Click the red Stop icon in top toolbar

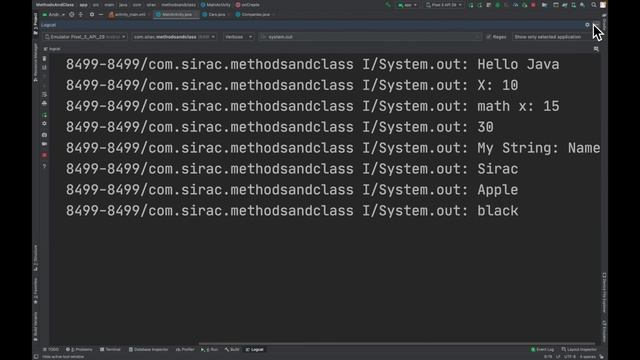pos(533,5)
